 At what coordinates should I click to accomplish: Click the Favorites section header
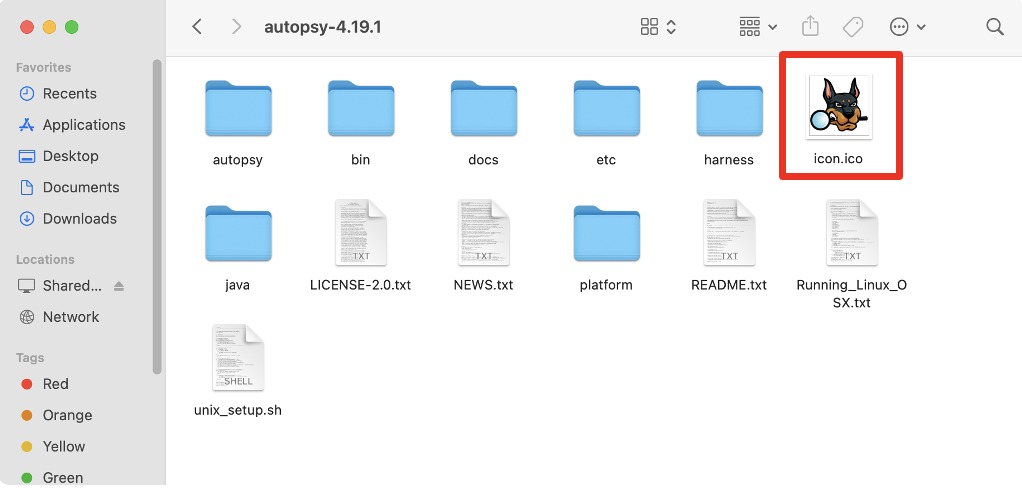click(44, 68)
